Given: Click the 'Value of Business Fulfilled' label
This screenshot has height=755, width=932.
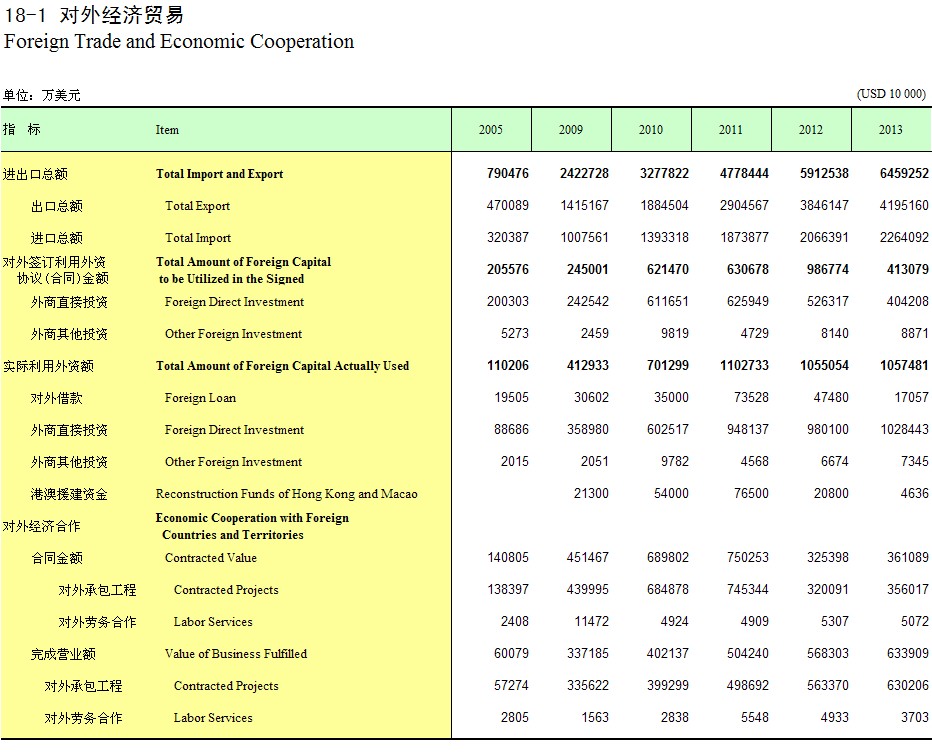Looking at the screenshot, I should [236, 653].
